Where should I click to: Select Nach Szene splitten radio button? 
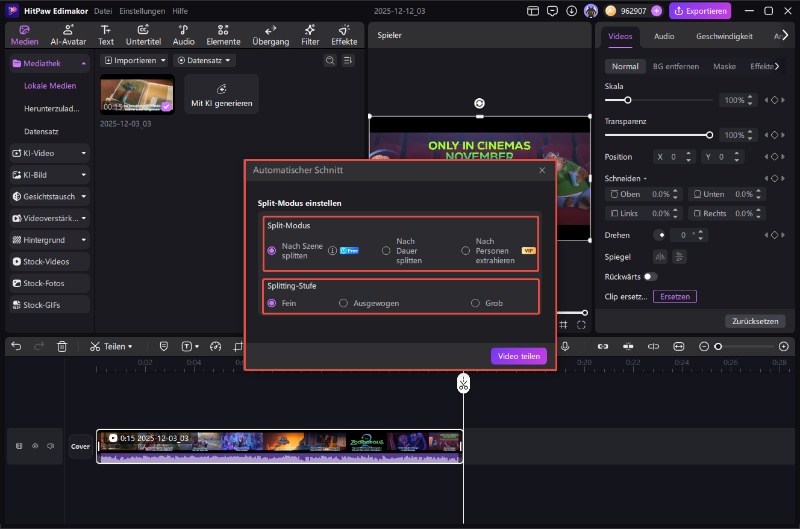click(272, 250)
